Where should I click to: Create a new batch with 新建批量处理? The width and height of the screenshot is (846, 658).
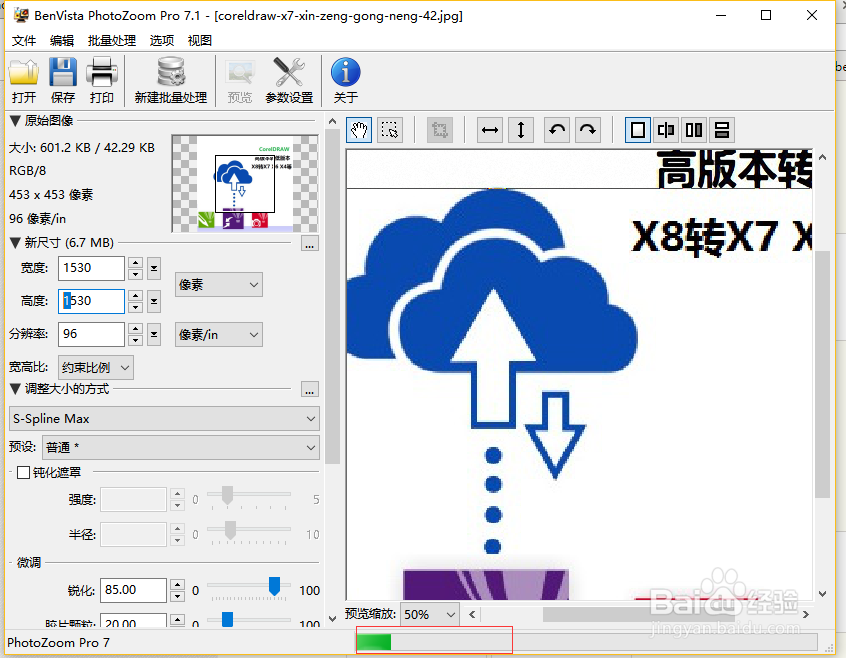click(x=170, y=81)
